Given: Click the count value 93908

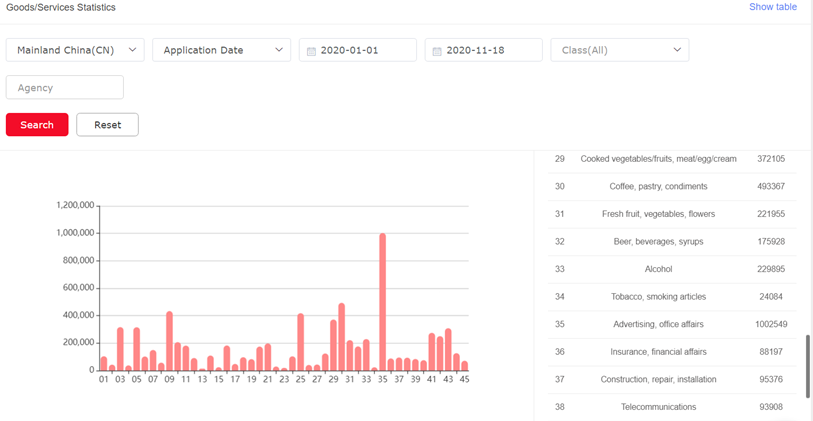Looking at the screenshot, I should [771, 406].
